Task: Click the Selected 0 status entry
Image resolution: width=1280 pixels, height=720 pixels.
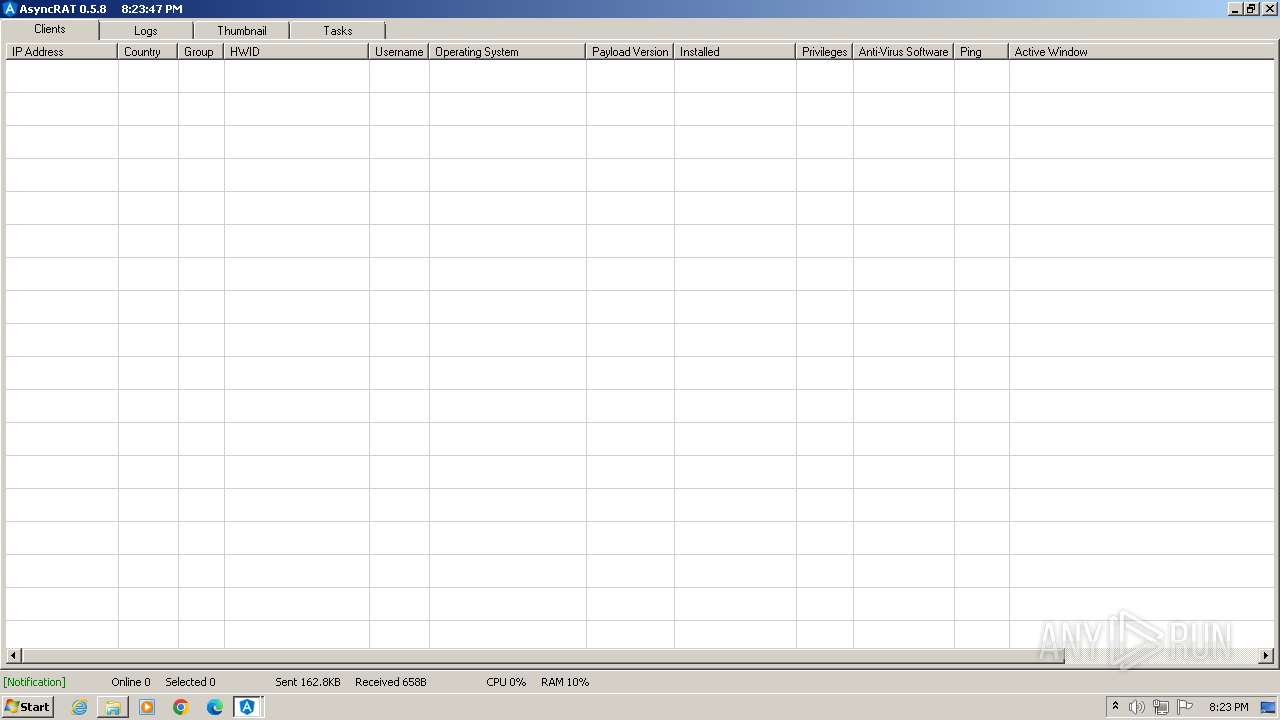Action: coord(190,682)
